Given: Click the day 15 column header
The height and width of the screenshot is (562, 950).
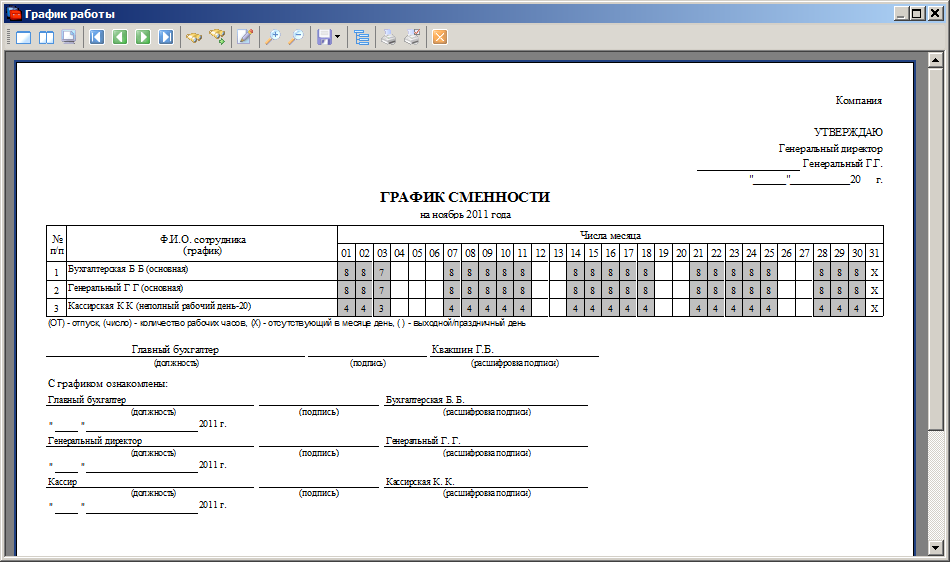Looking at the screenshot, I should click(x=593, y=253).
